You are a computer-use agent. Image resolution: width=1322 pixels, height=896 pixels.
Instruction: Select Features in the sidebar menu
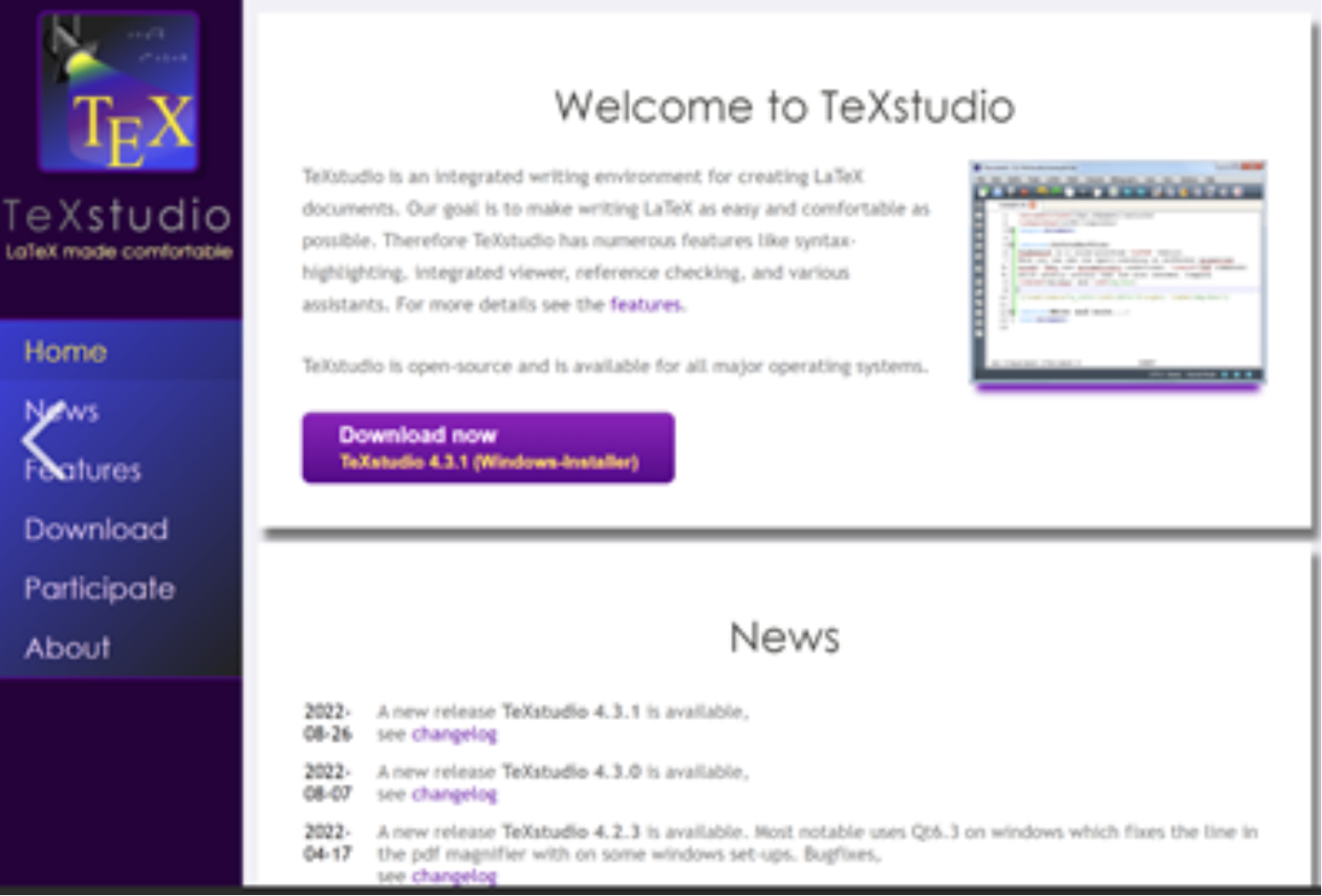(x=103, y=470)
